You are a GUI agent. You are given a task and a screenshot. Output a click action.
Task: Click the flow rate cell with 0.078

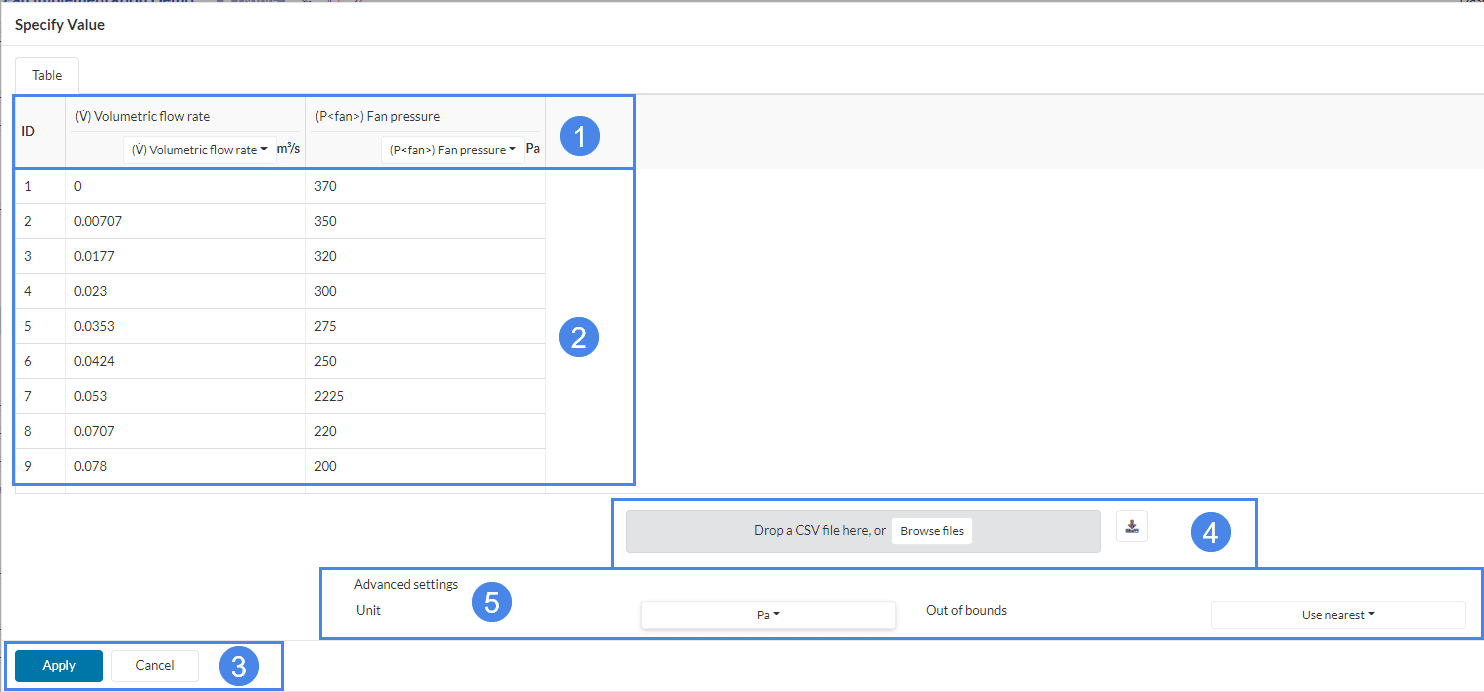pos(185,466)
